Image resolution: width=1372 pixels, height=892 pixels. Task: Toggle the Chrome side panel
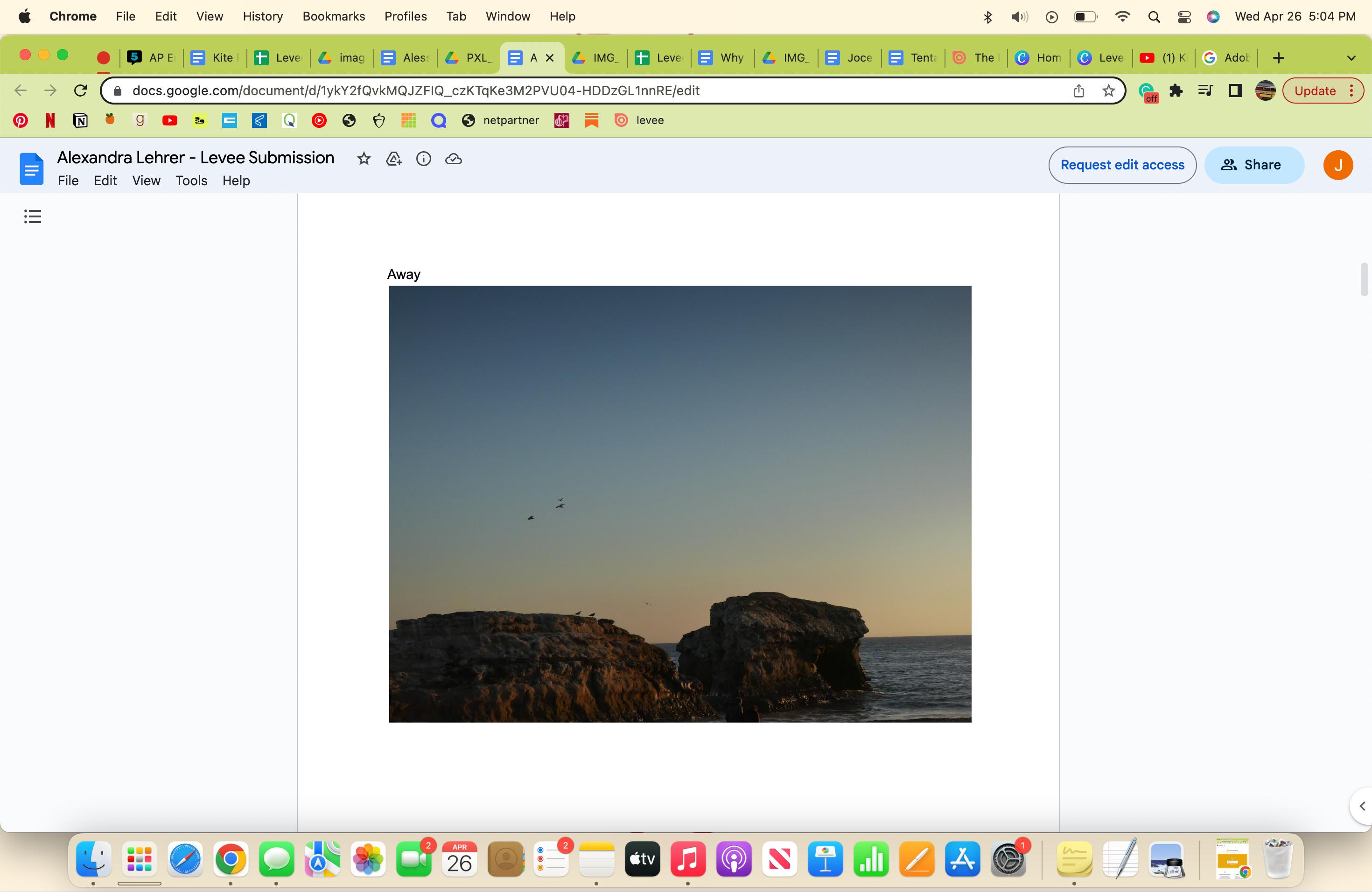[1235, 91]
